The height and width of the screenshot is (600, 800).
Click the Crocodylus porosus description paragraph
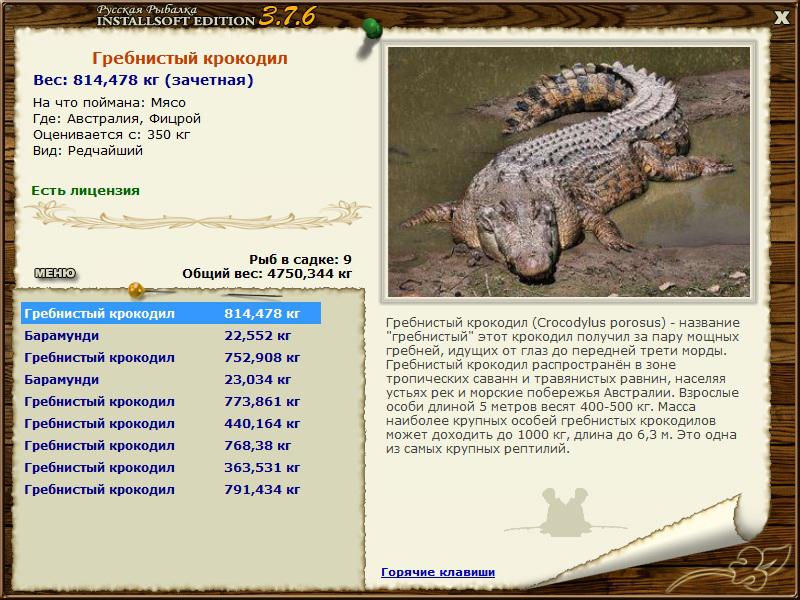click(563, 386)
